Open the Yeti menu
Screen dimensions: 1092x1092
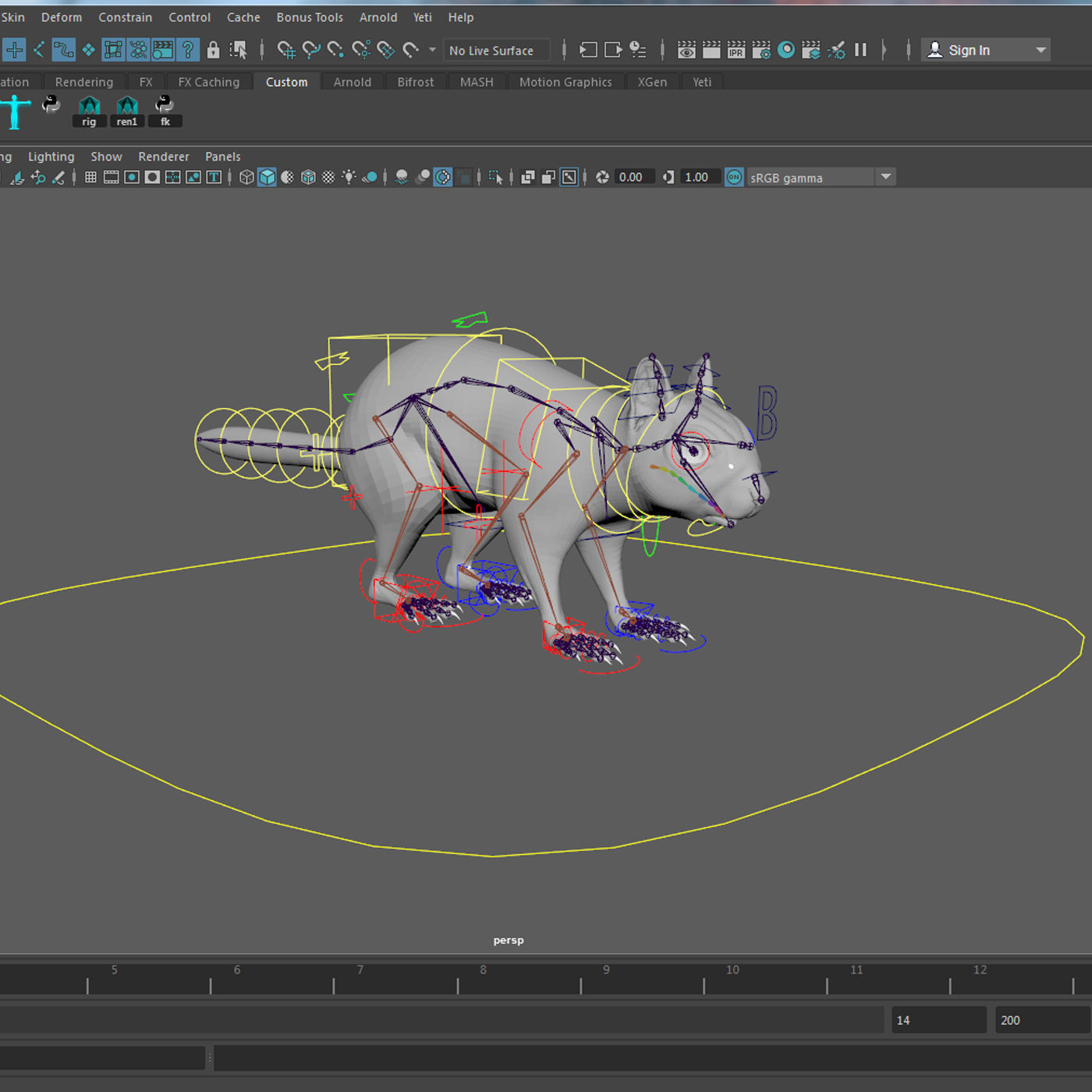[x=423, y=17]
